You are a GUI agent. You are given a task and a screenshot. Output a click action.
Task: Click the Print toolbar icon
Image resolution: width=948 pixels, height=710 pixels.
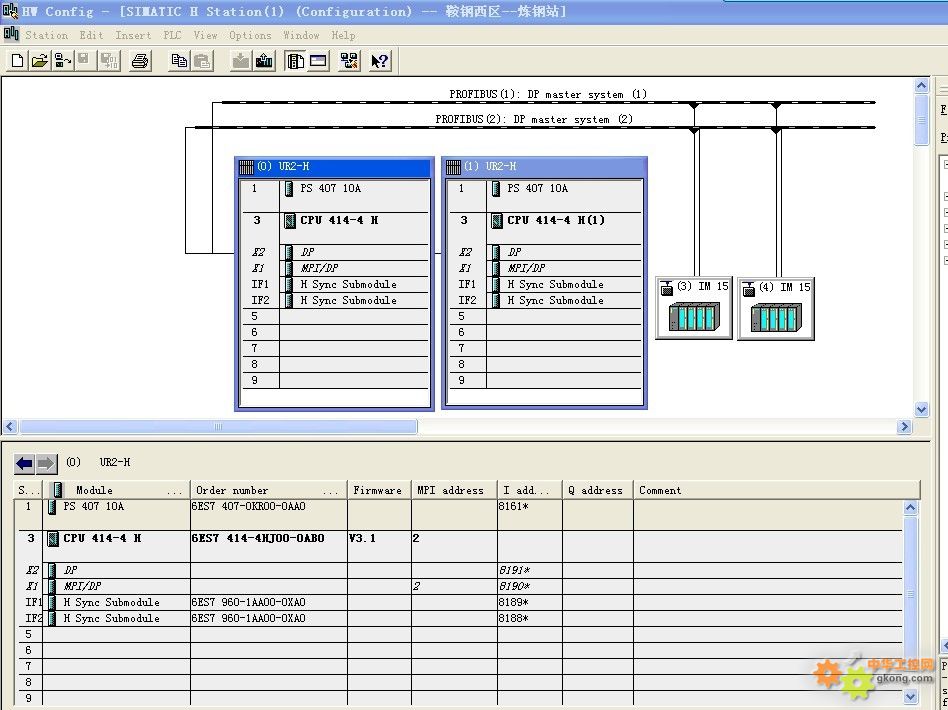pyautogui.click(x=140, y=60)
